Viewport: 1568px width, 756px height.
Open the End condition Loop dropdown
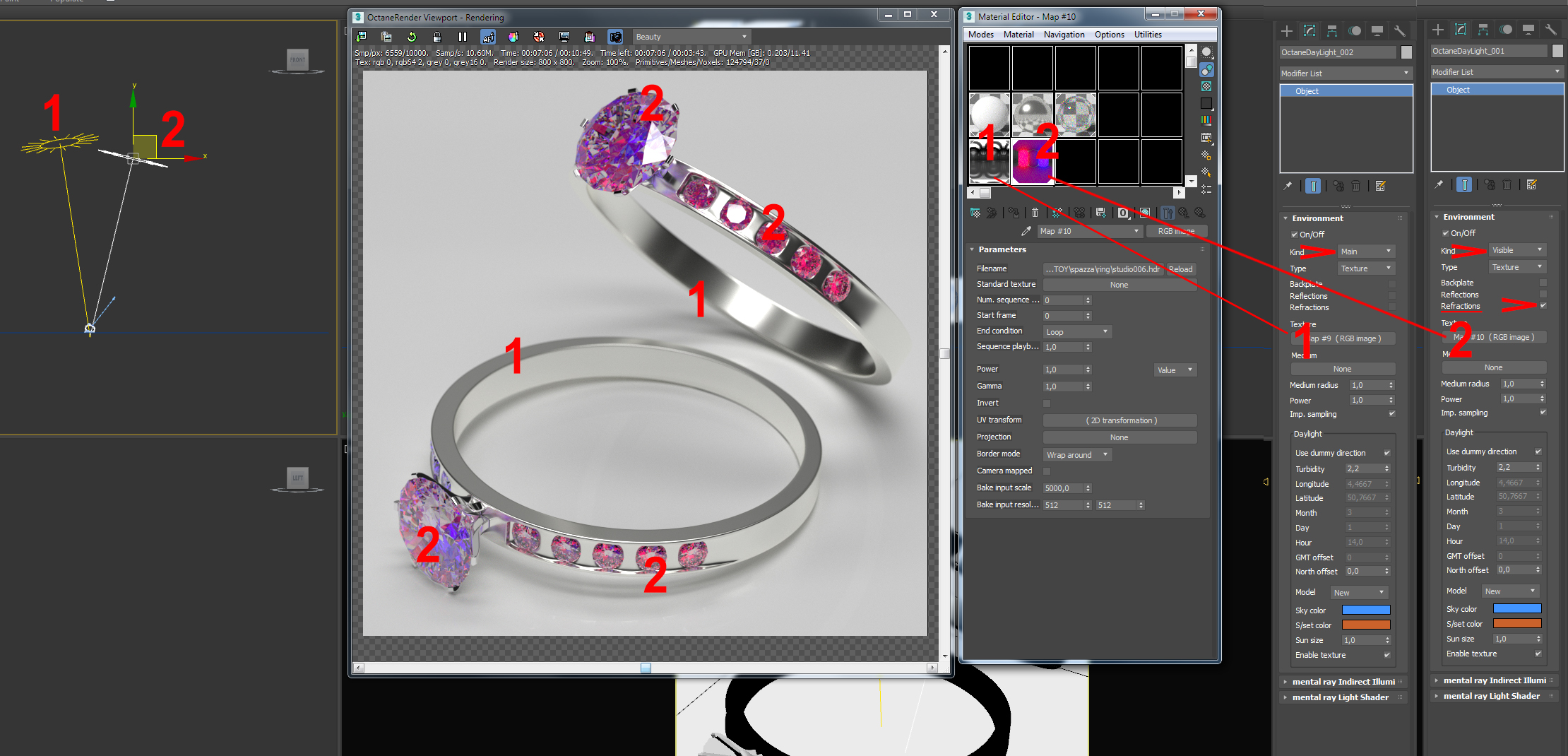coord(1078,332)
